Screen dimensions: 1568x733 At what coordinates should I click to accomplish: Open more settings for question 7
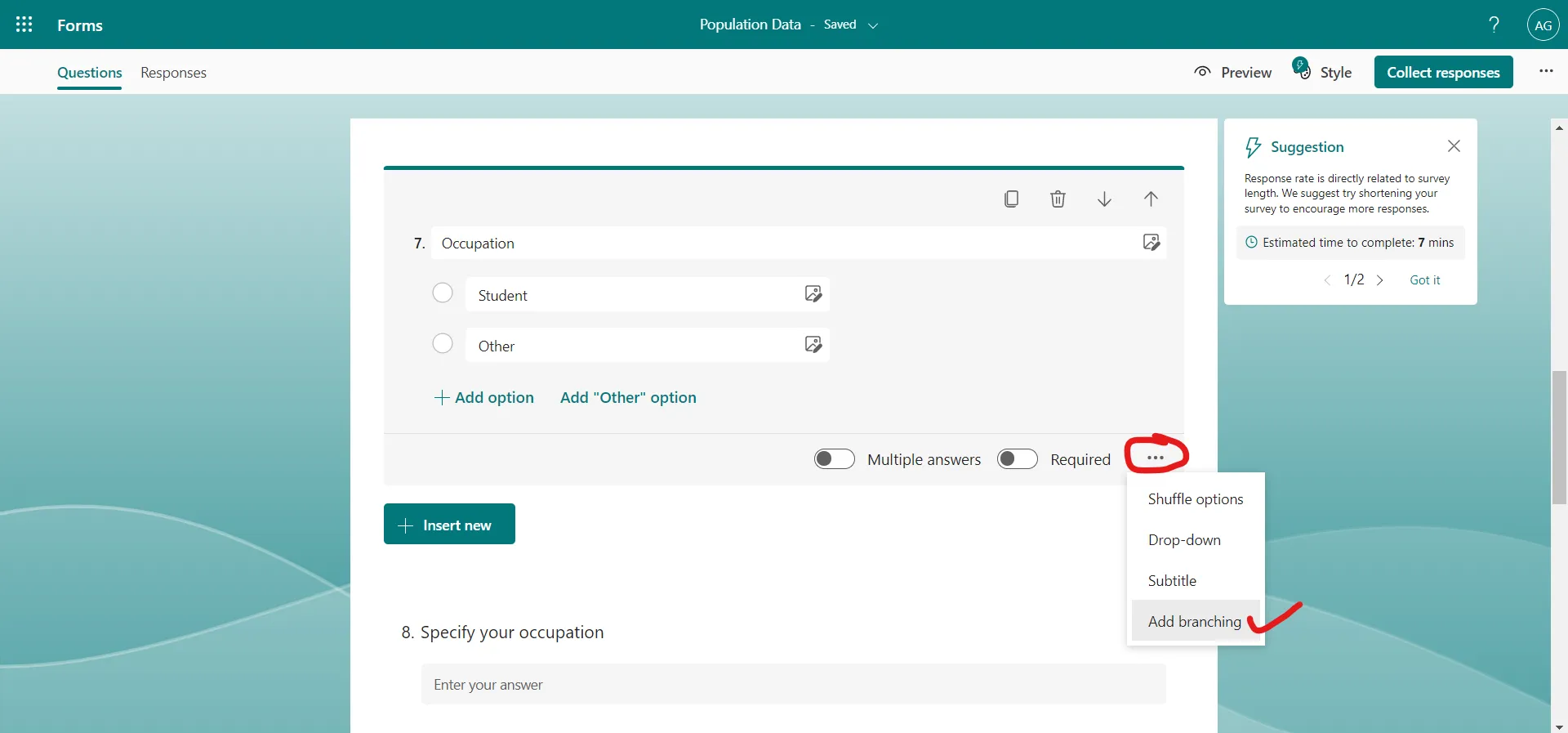[x=1155, y=458]
